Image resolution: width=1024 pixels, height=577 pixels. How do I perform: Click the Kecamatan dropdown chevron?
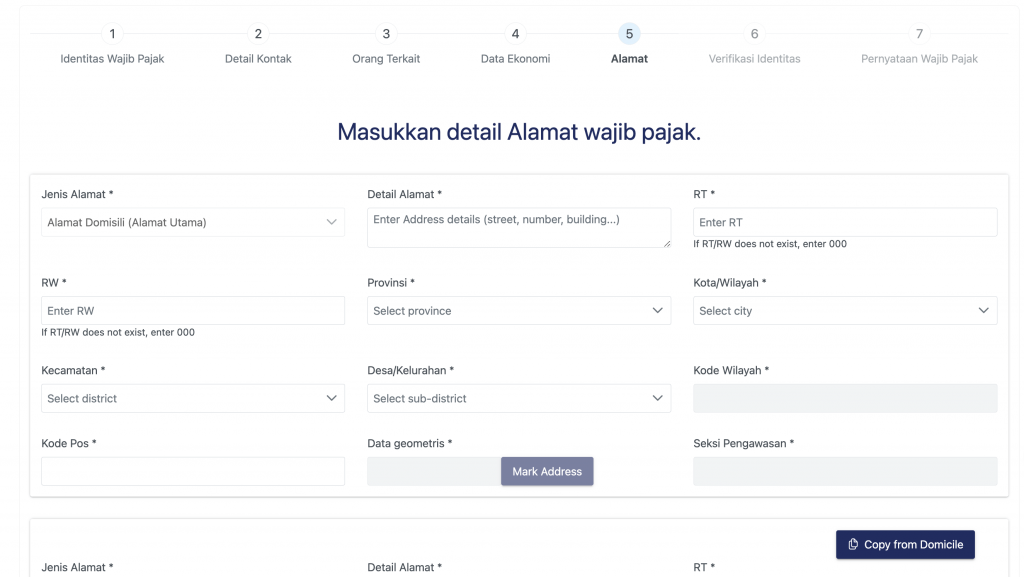pos(332,398)
